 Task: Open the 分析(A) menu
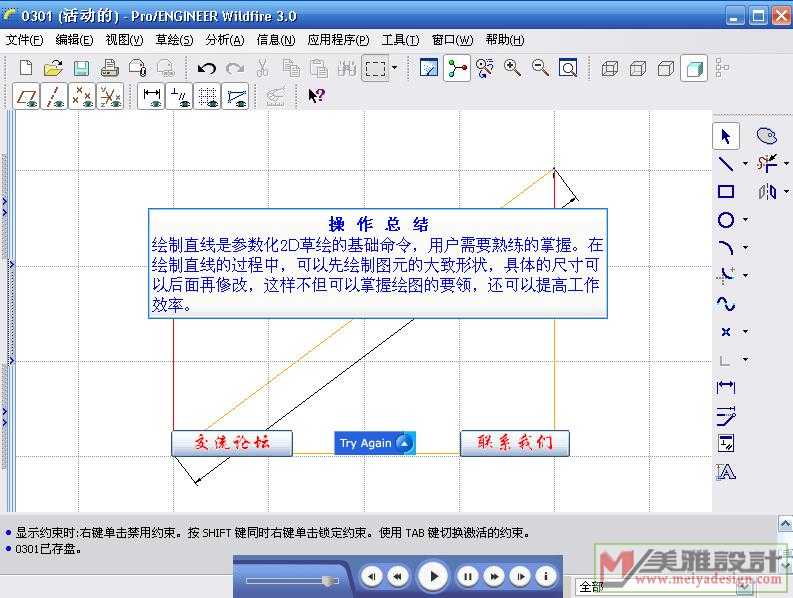pyautogui.click(x=225, y=40)
